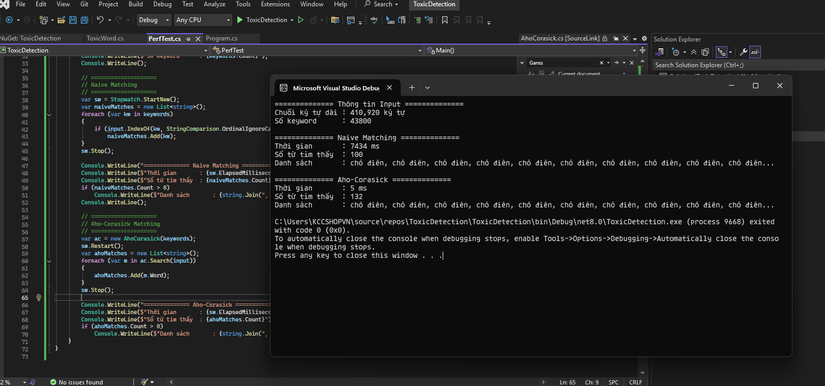Click the No issues found status indicator
This screenshot has width=825, height=386.
pyautogui.click(x=77, y=382)
